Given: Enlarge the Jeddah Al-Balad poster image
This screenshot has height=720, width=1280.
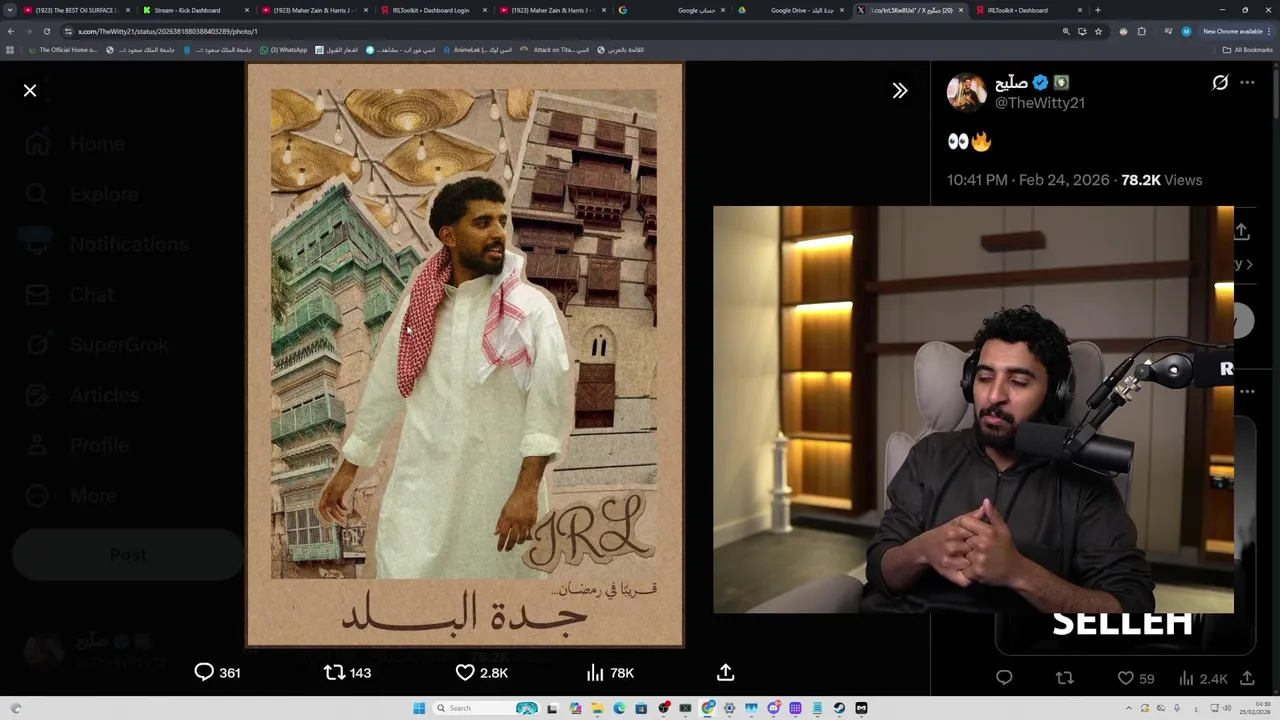Looking at the screenshot, I should click(465, 355).
